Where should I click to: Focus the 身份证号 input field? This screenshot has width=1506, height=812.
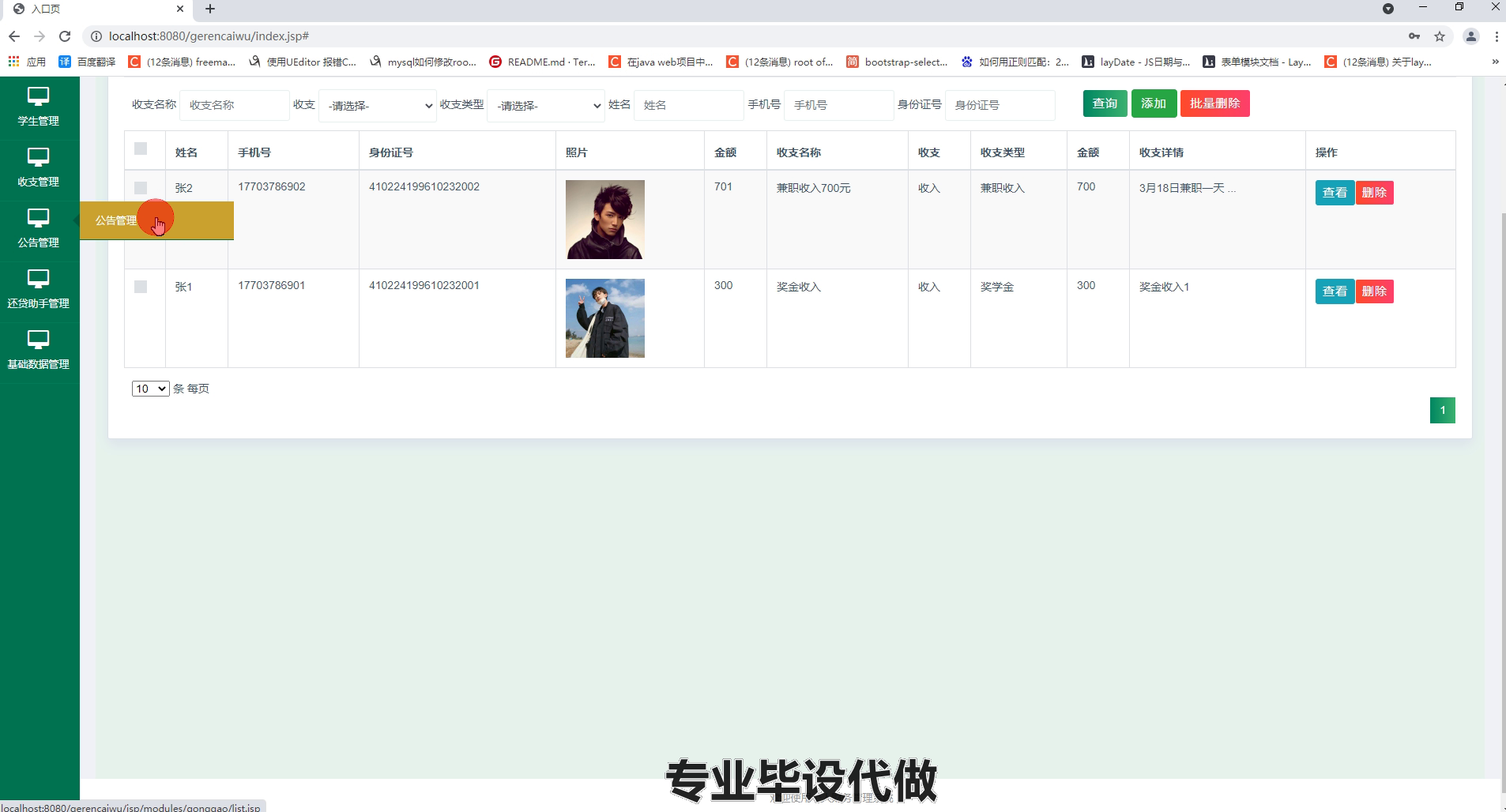1000,105
